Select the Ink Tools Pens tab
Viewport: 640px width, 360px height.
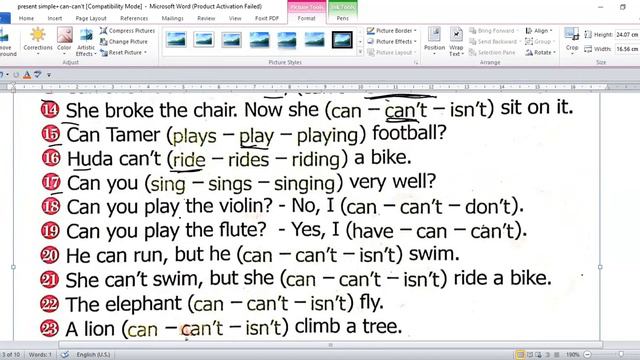tap(343, 18)
